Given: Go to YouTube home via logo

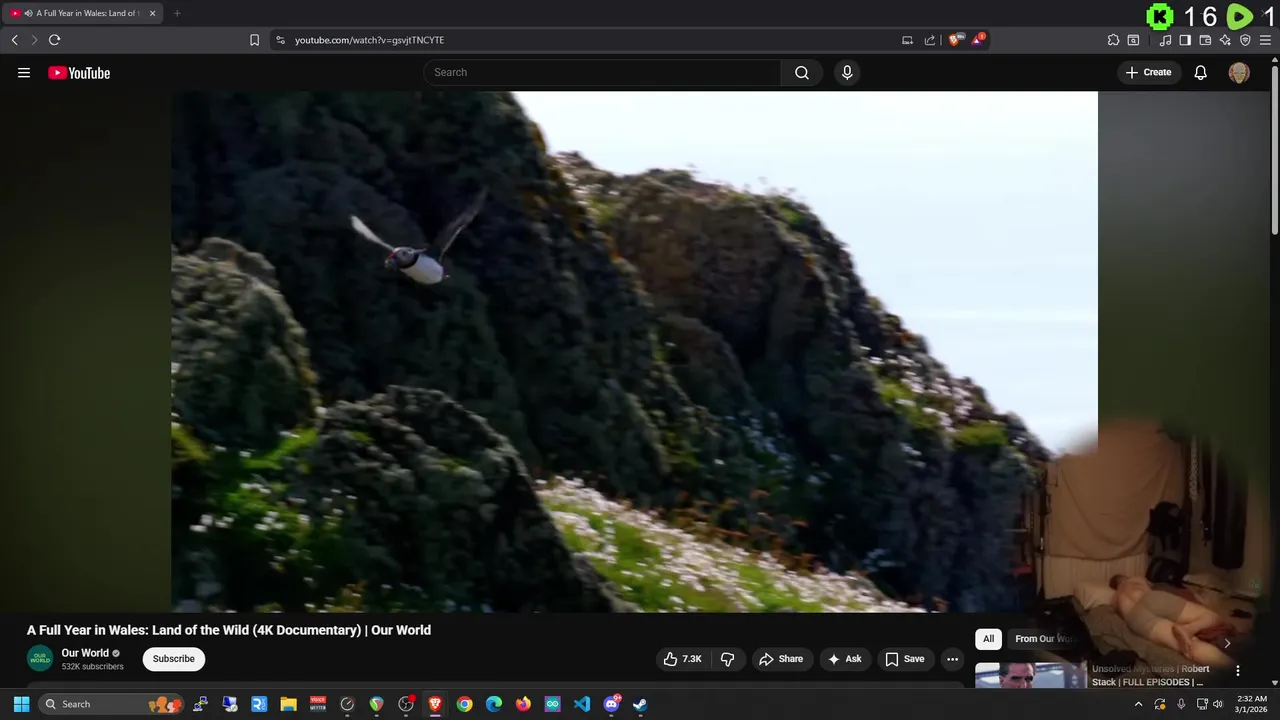Looking at the screenshot, I should pyautogui.click(x=79, y=72).
